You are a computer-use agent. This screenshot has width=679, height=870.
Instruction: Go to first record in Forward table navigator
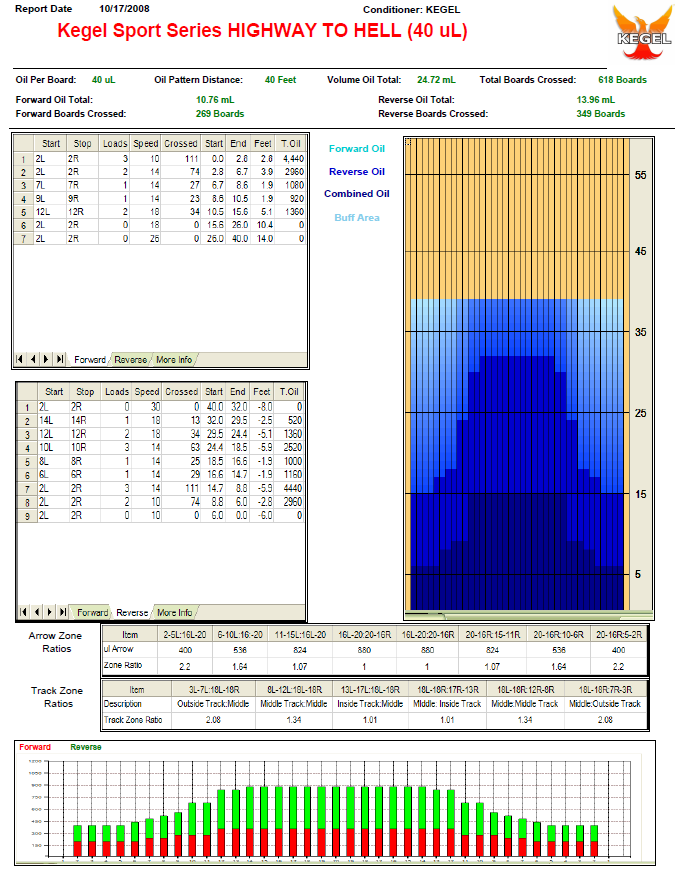click(x=19, y=359)
